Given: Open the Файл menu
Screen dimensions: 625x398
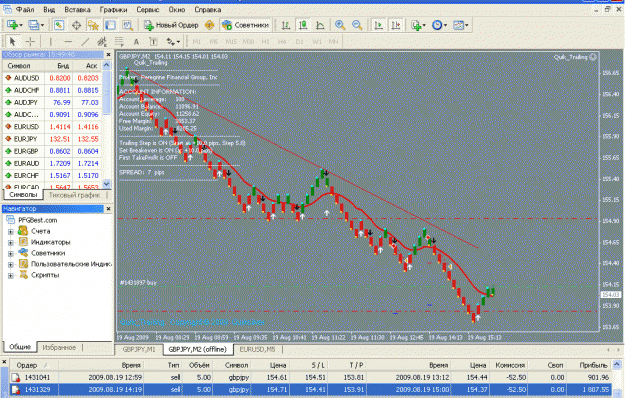Looking at the screenshot, I should (x=25, y=10).
